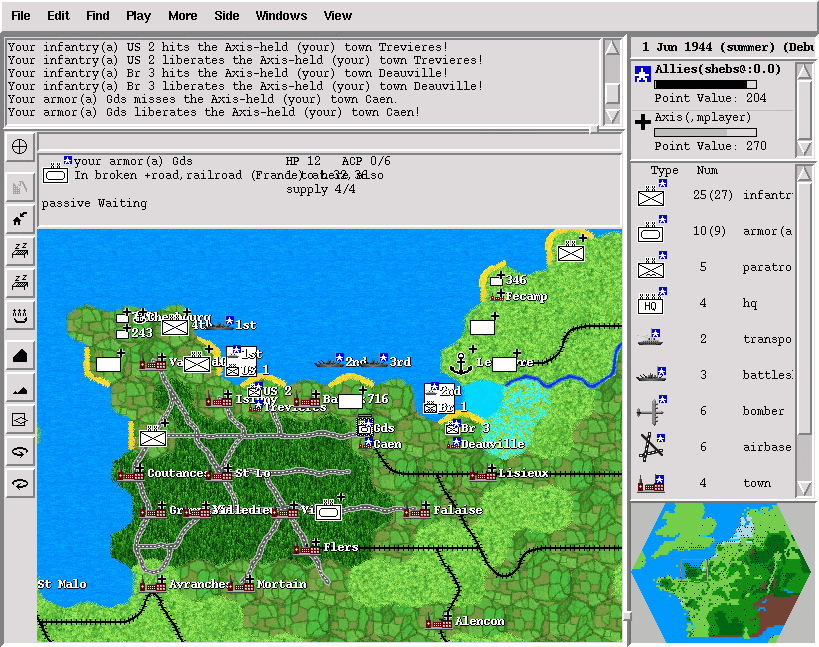Click unit type list scrollbar down arrow
The width and height of the screenshot is (819, 647).
coord(804,488)
